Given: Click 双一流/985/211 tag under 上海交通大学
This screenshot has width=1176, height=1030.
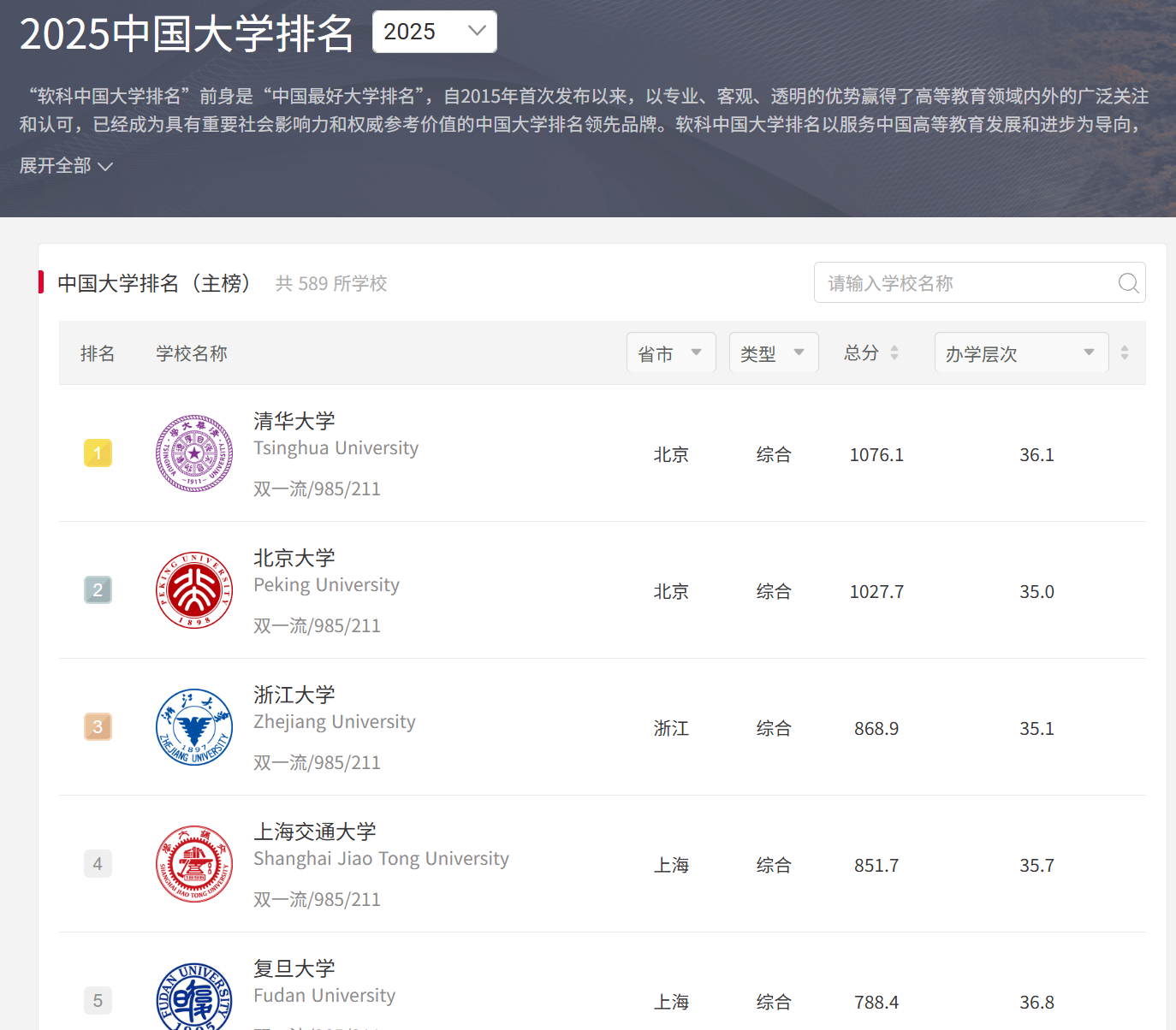Looking at the screenshot, I should click(x=317, y=900).
